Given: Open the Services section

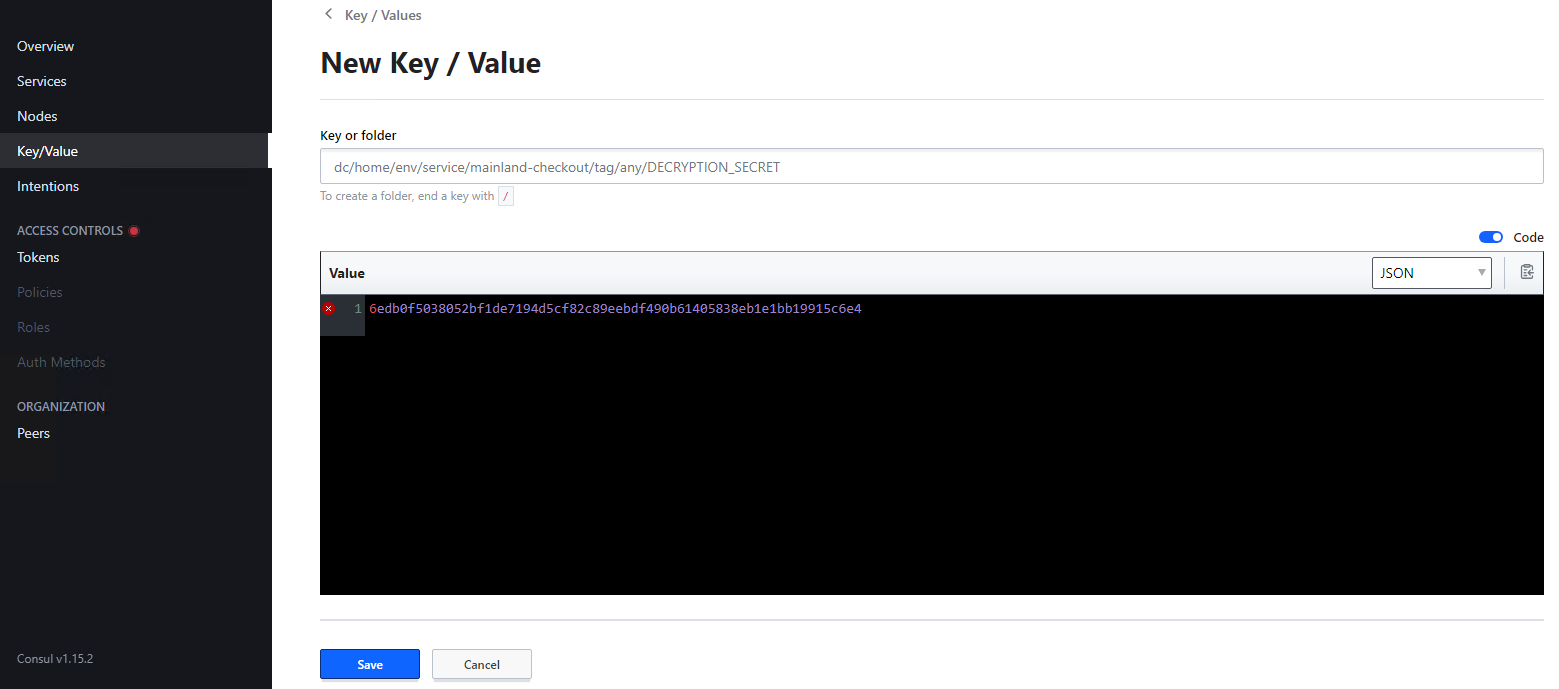Looking at the screenshot, I should pyautogui.click(x=41, y=81).
